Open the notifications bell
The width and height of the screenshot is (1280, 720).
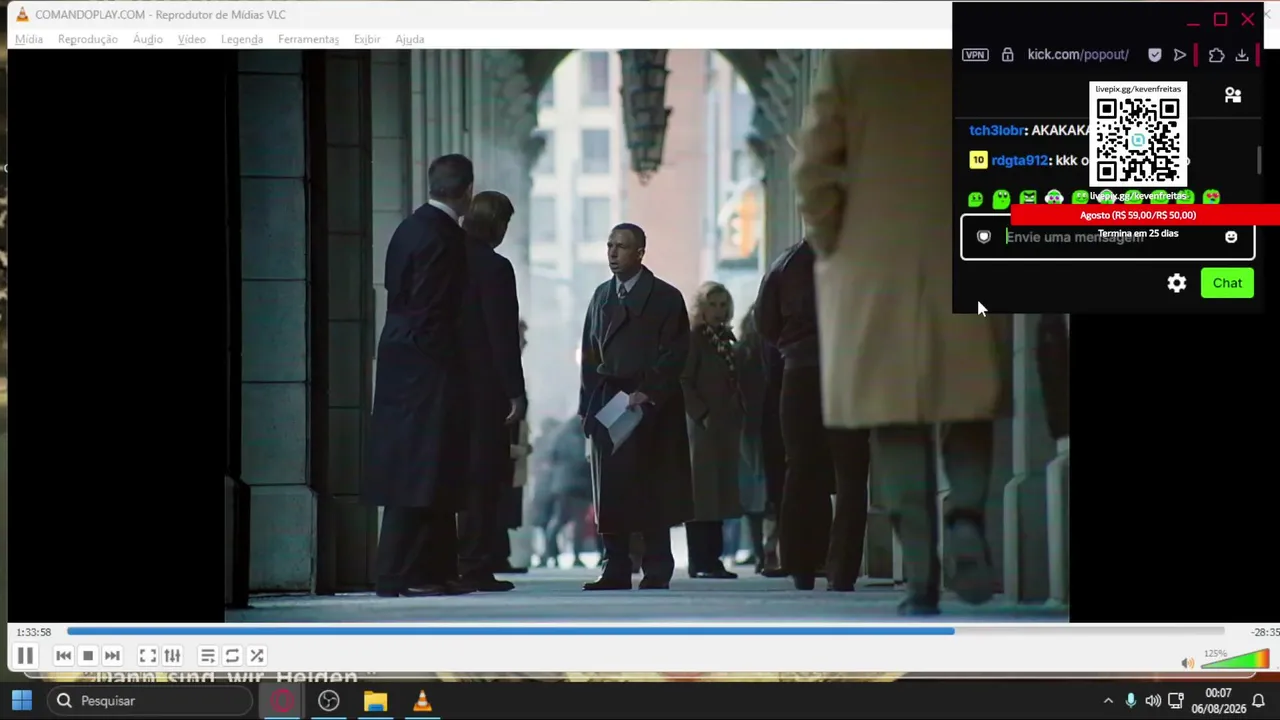[x=1259, y=701]
